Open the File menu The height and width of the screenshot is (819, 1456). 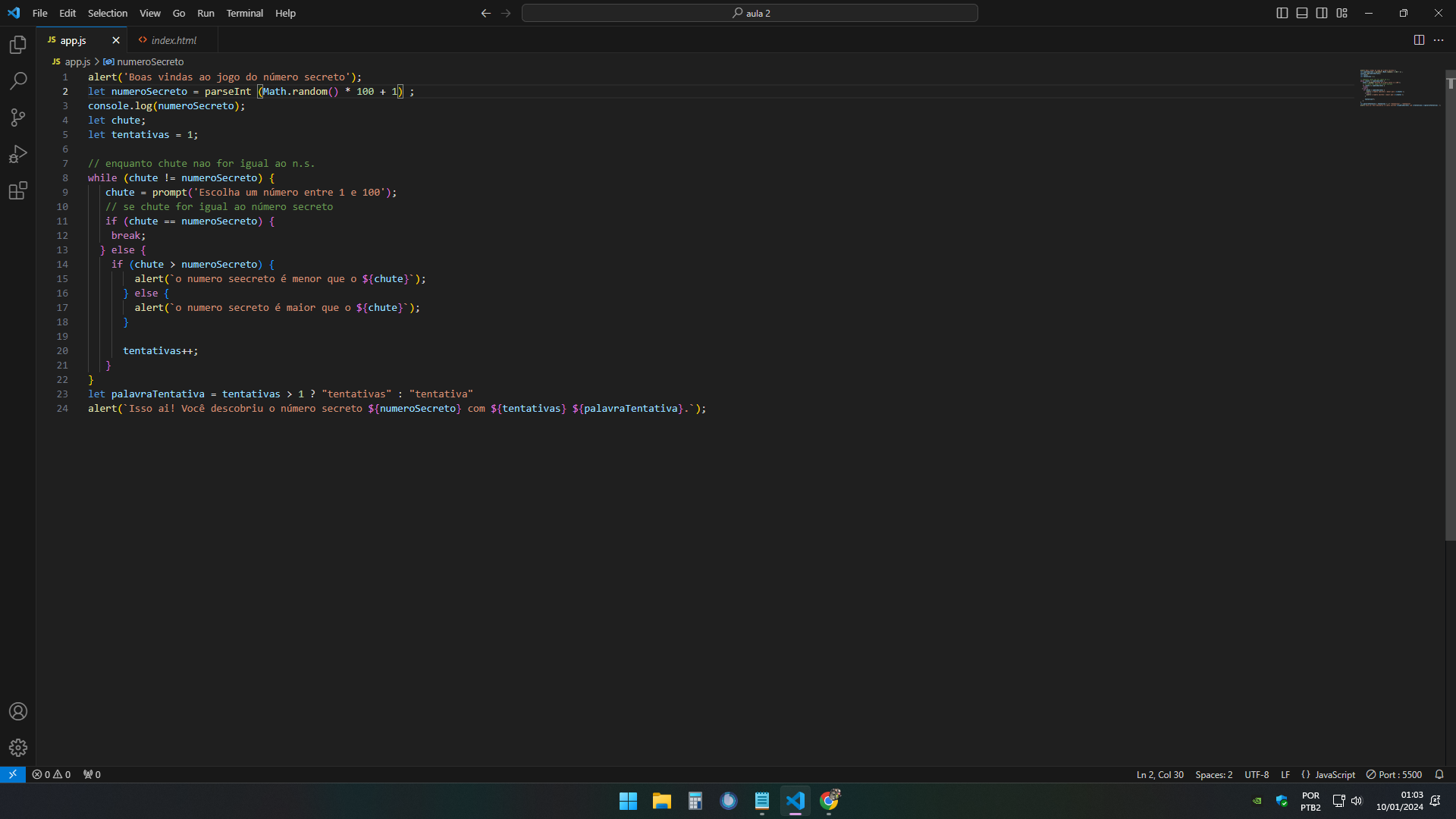[40, 13]
